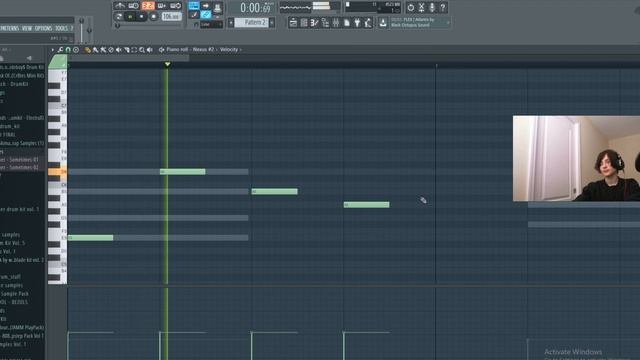Open the global snap selector showing Line
The image size is (640, 360).
click(x=211, y=24)
